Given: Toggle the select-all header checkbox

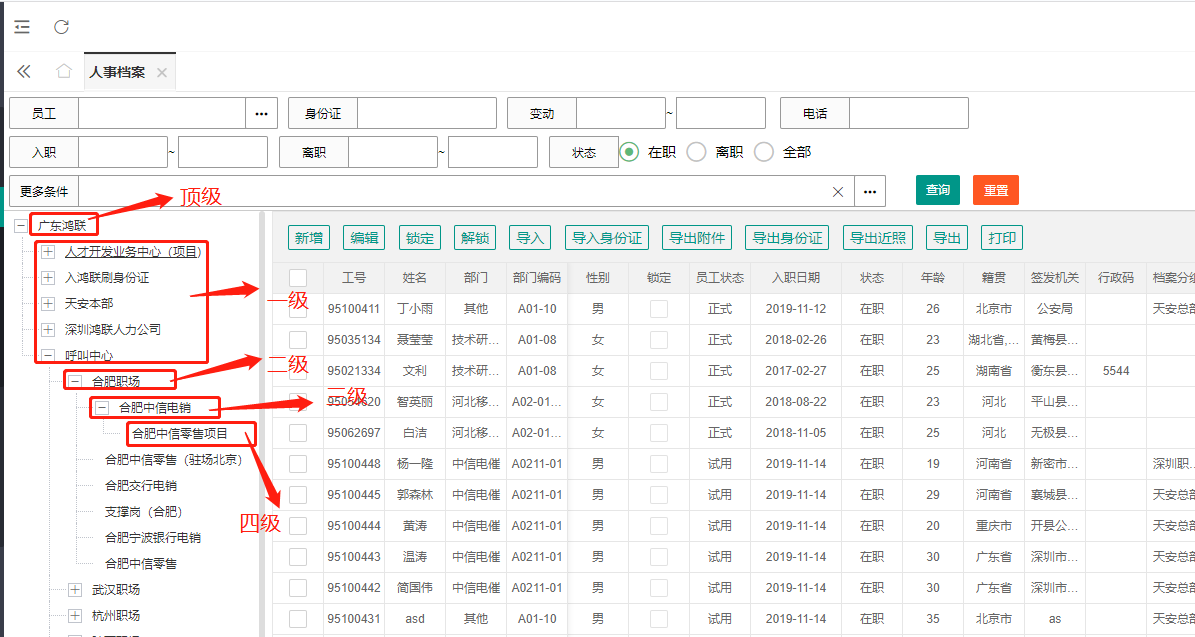Looking at the screenshot, I should coord(298,278).
